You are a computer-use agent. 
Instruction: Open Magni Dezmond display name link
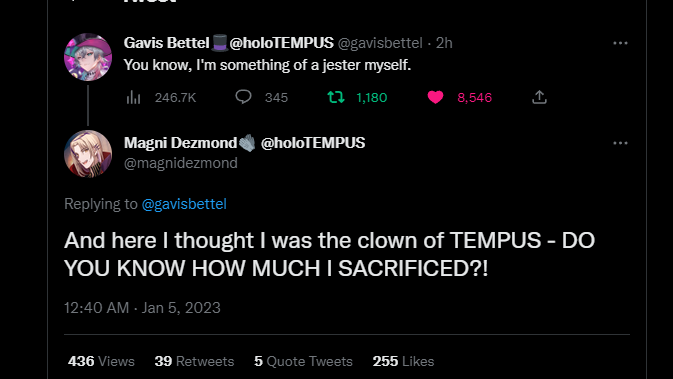tap(245, 143)
